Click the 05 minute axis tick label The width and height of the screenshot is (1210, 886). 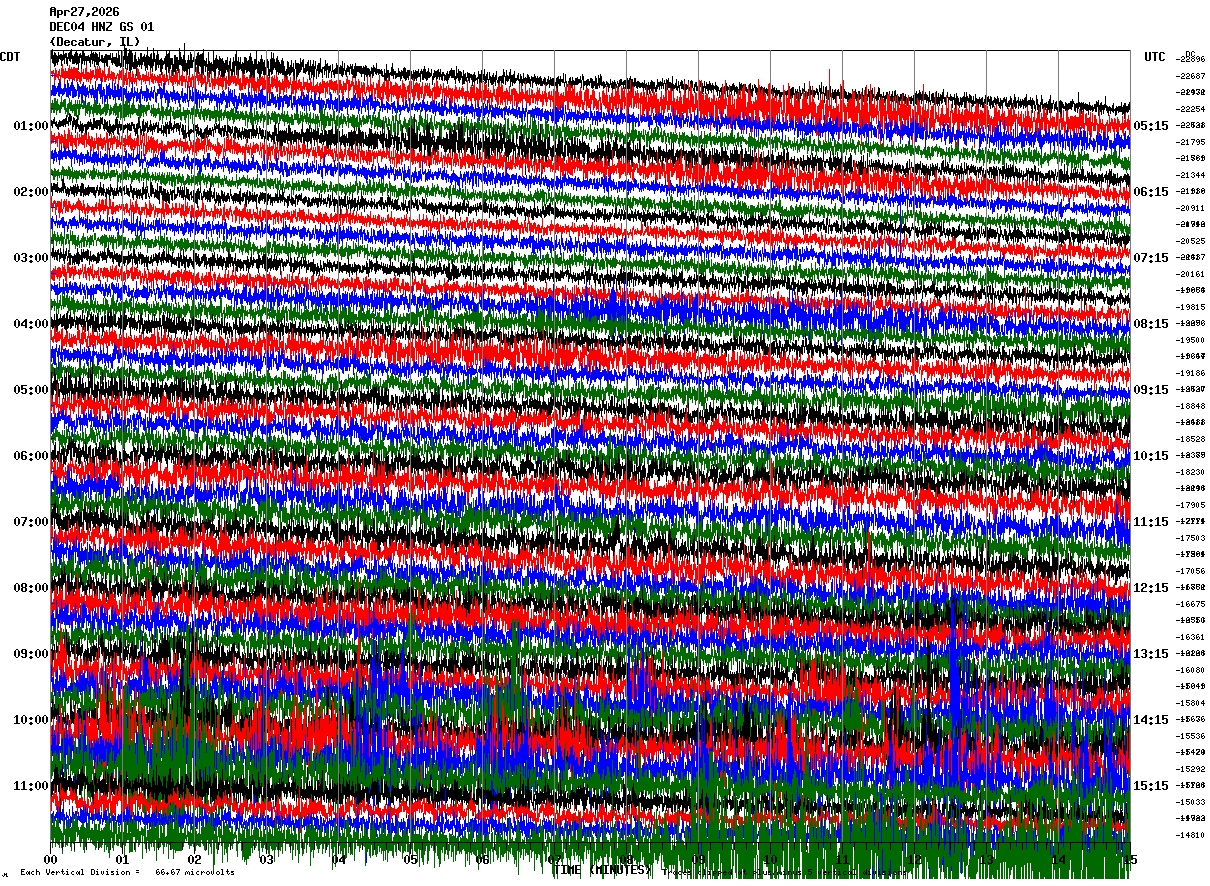[x=411, y=859]
